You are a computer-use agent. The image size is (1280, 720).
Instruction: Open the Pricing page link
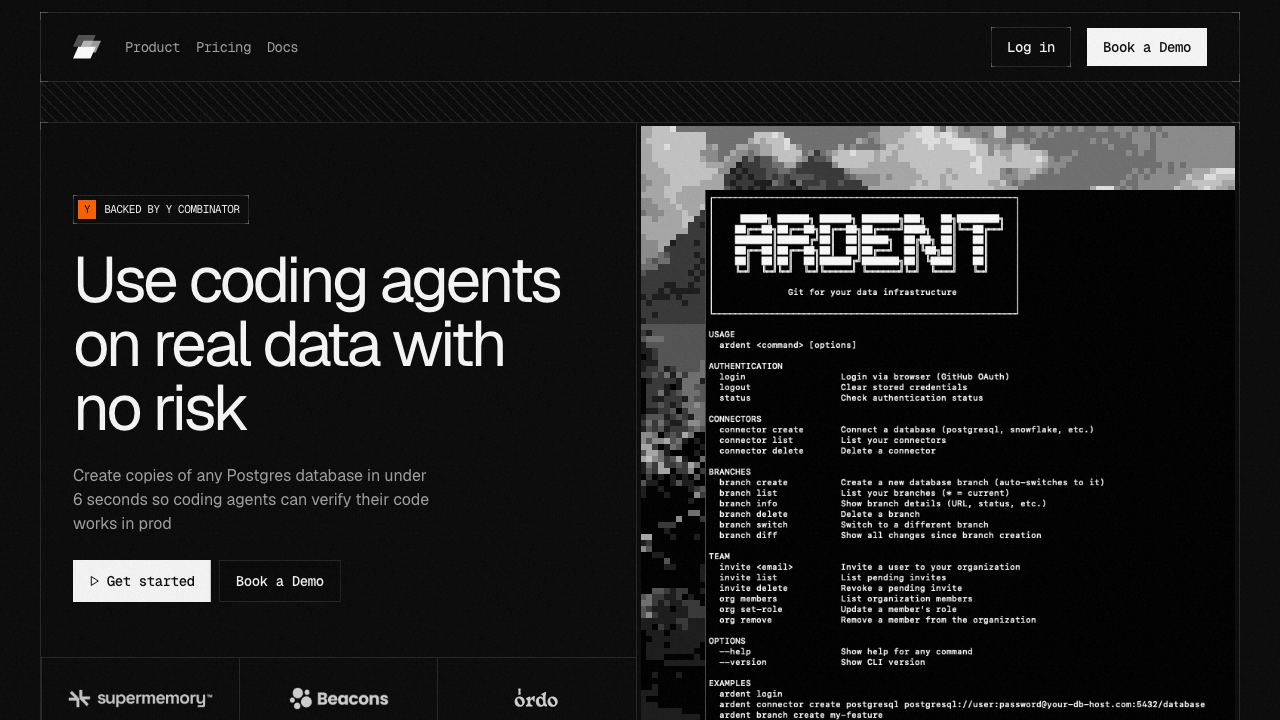[223, 47]
